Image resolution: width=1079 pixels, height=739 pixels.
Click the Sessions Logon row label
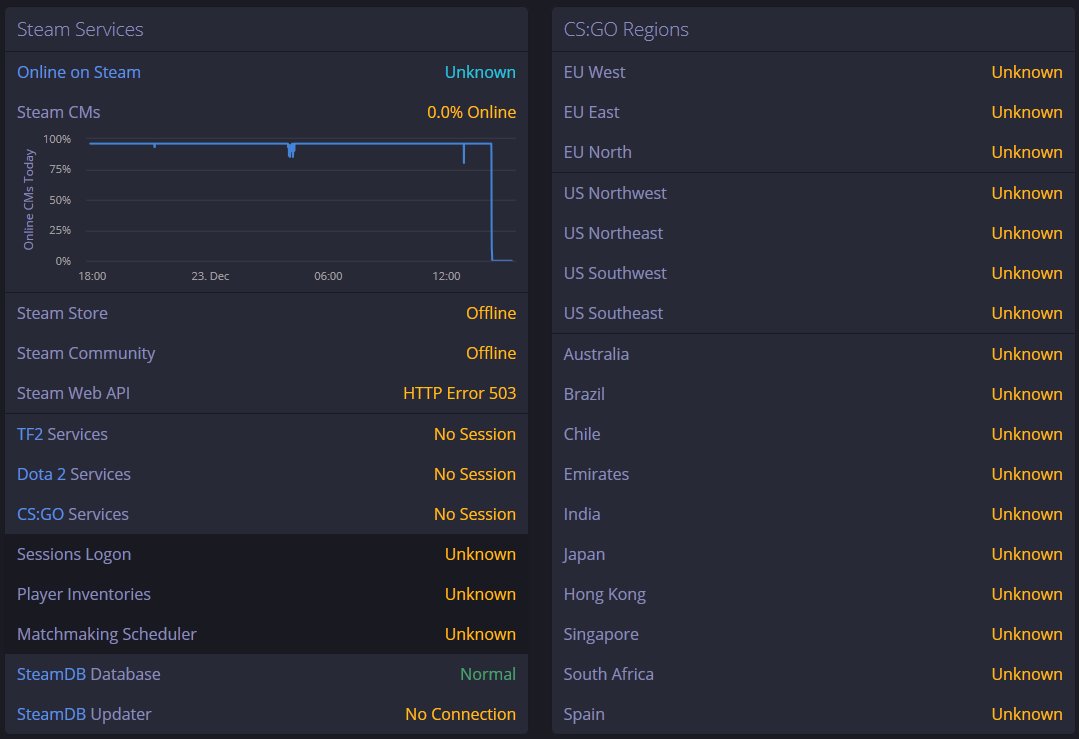pos(74,554)
